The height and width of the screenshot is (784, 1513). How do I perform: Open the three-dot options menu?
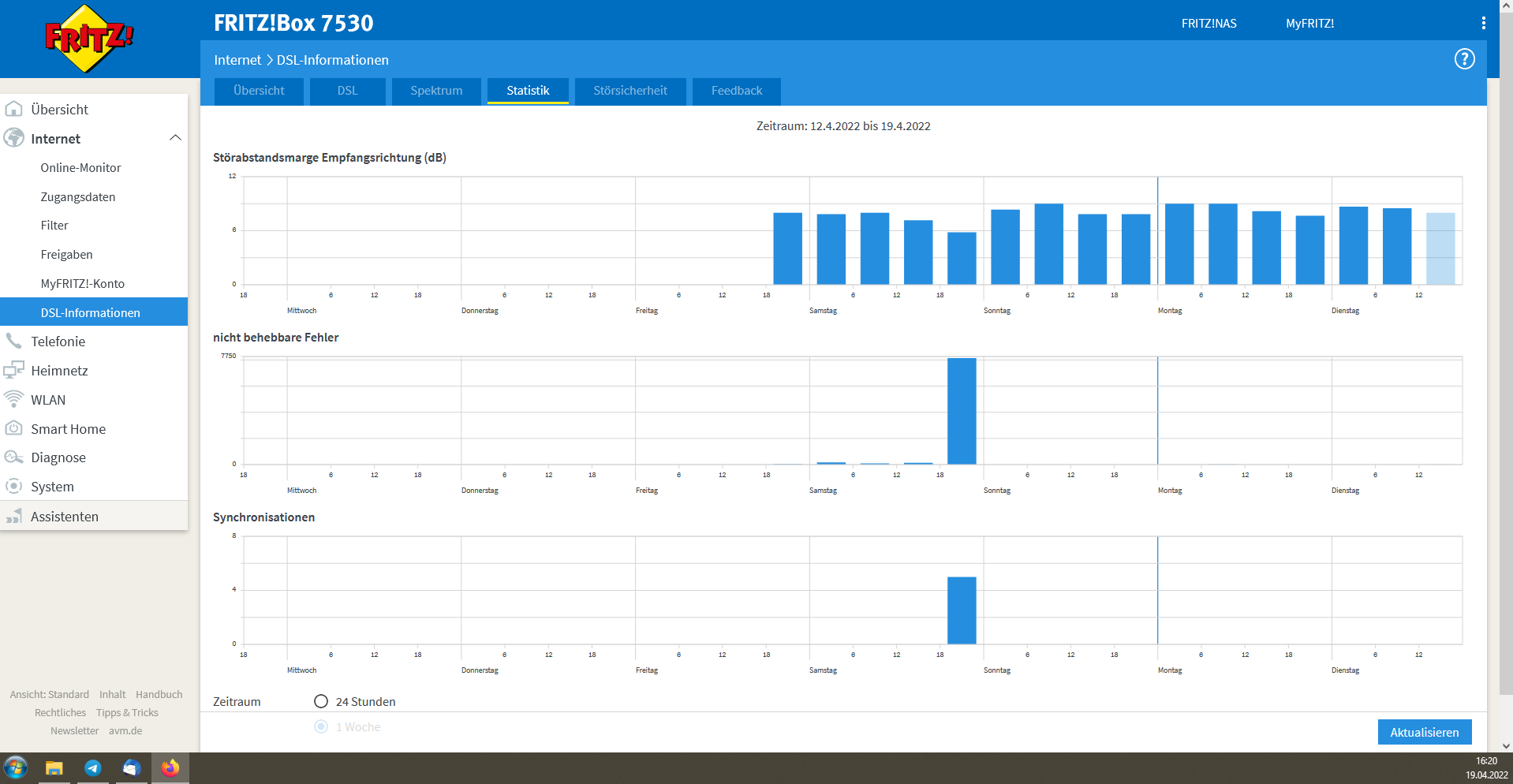1483,24
